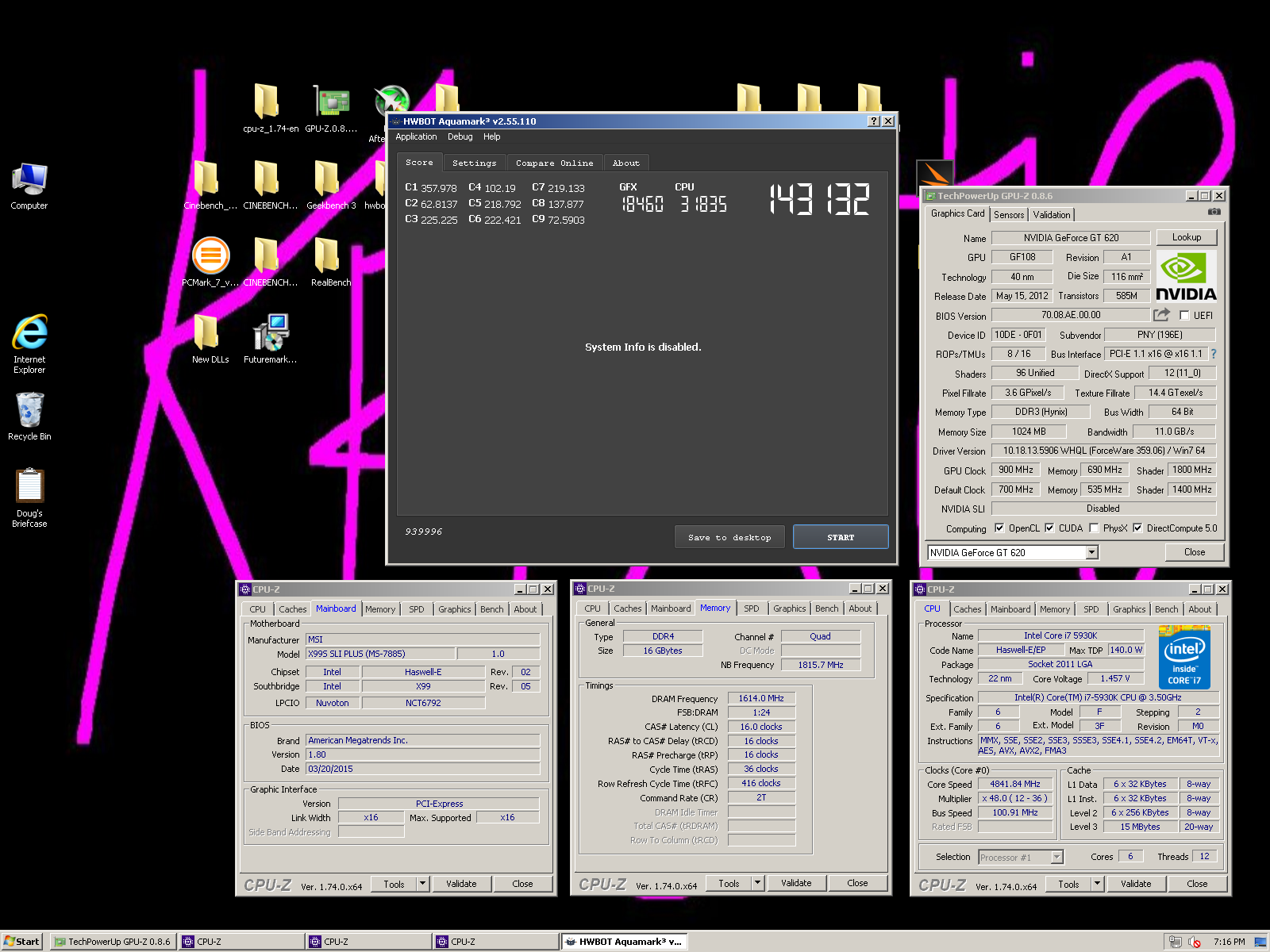Switch to the Aquamark About tab

coord(625,163)
